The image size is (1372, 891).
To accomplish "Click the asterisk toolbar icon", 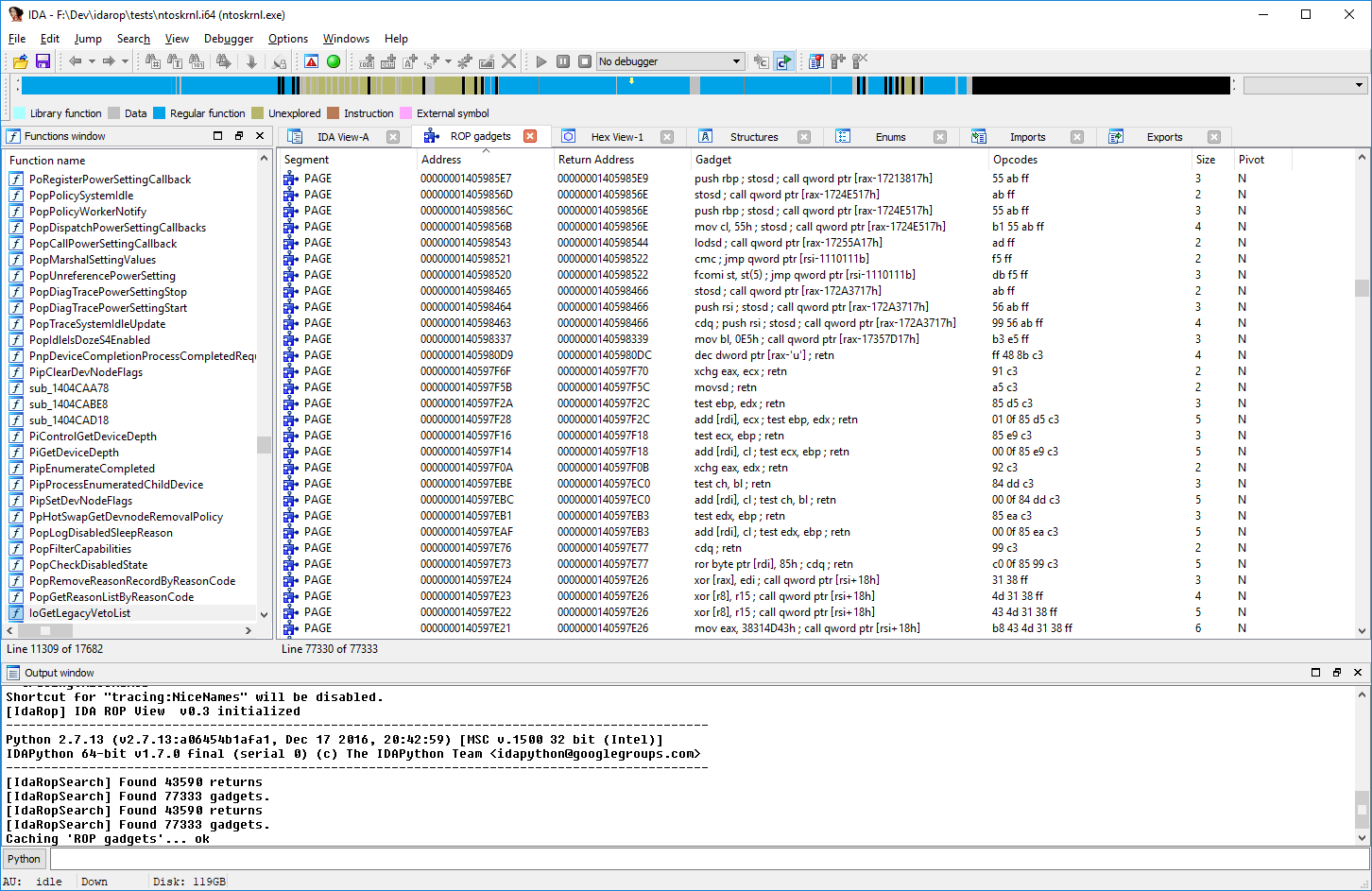I will [465, 61].
